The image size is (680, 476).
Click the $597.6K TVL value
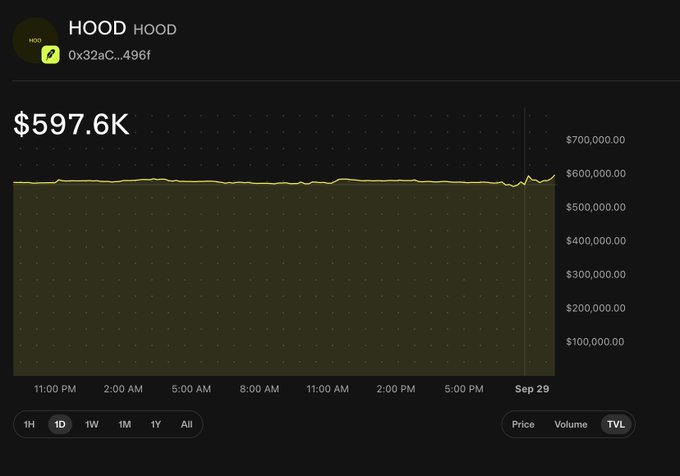(72, 124)
